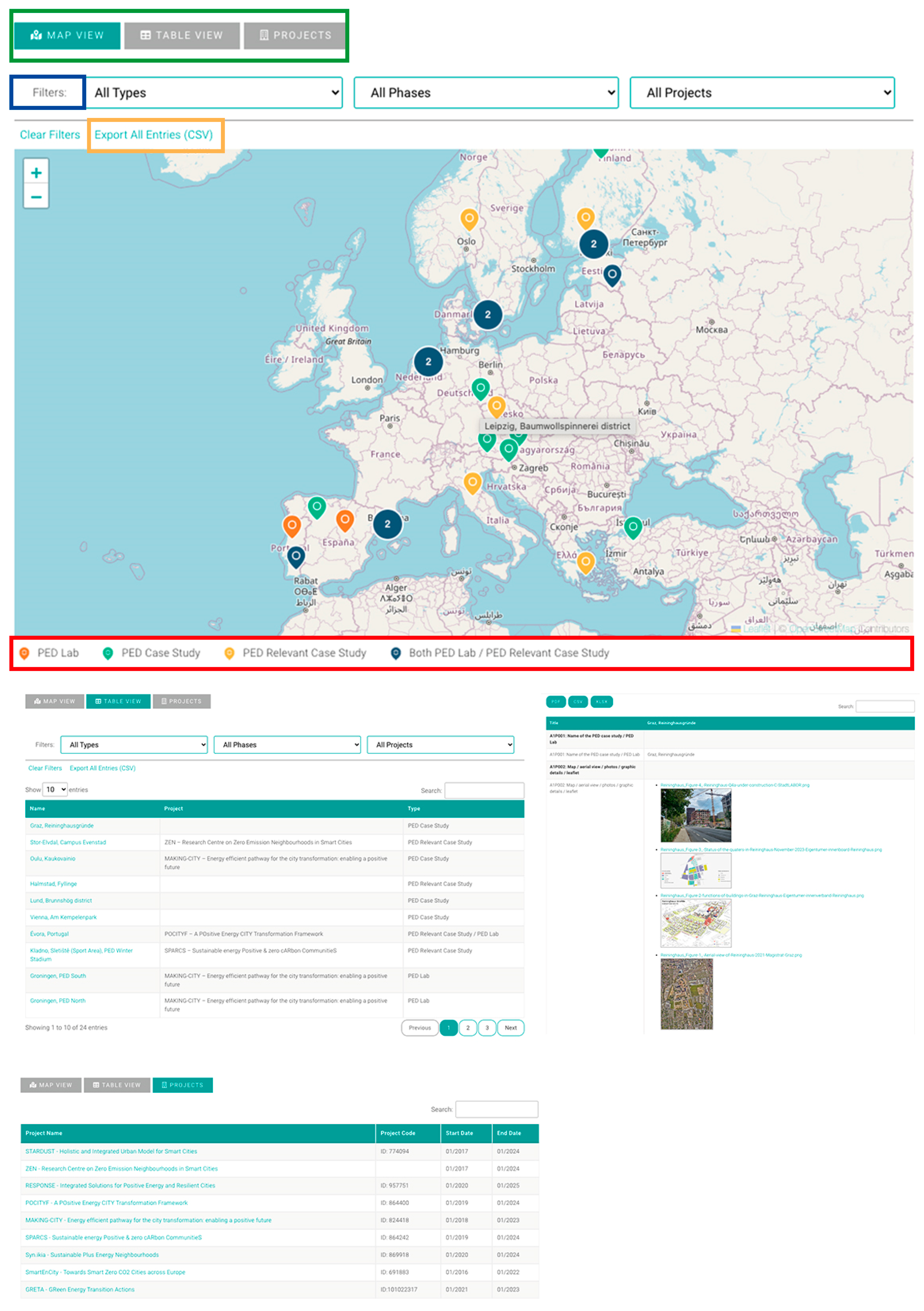Viewport: 924px width, 1311px height.
Task: Click the yellow marker near Oslo
Action: [469, 218]
